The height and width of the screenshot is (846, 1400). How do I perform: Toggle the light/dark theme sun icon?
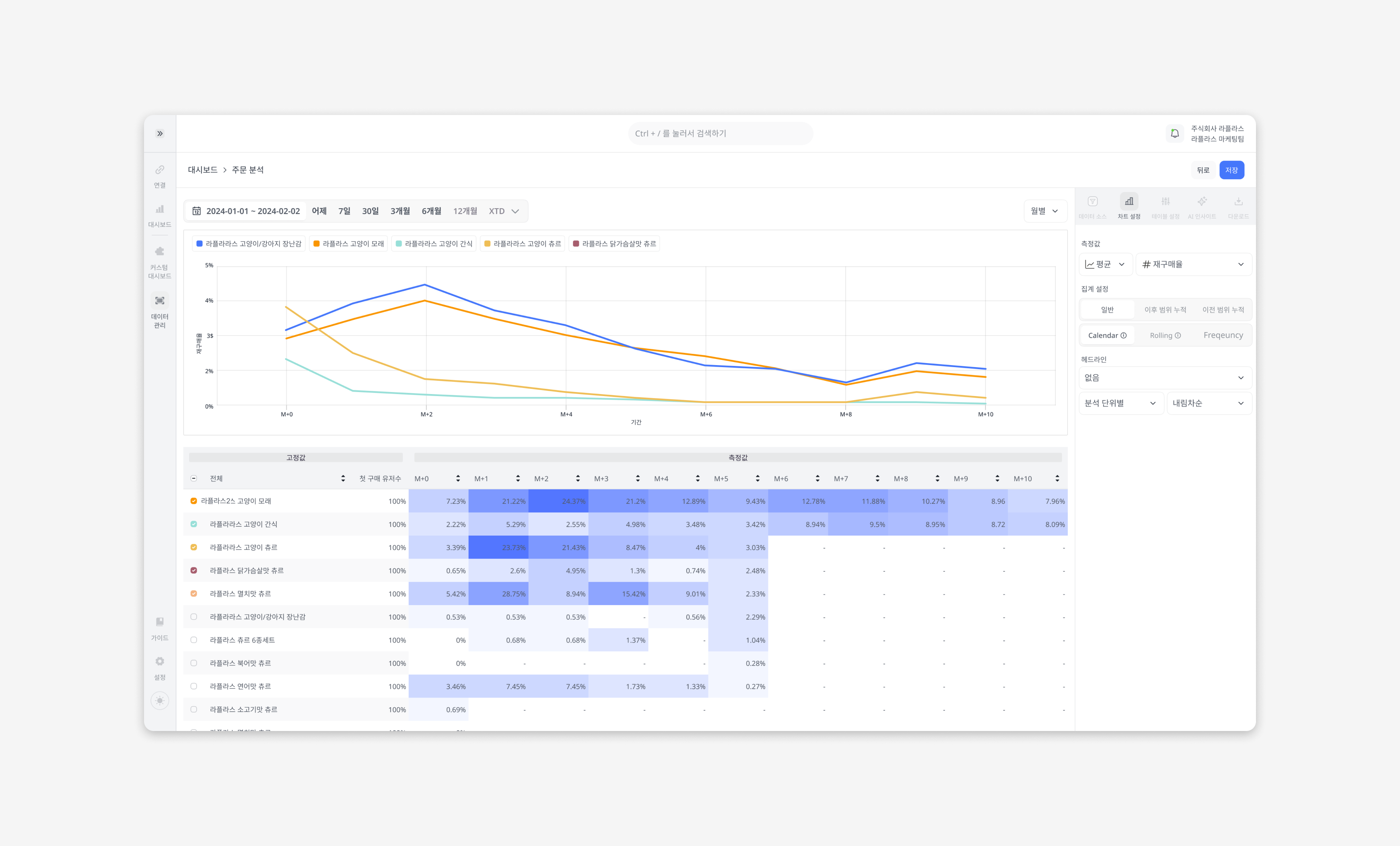[x=160, y=701]
